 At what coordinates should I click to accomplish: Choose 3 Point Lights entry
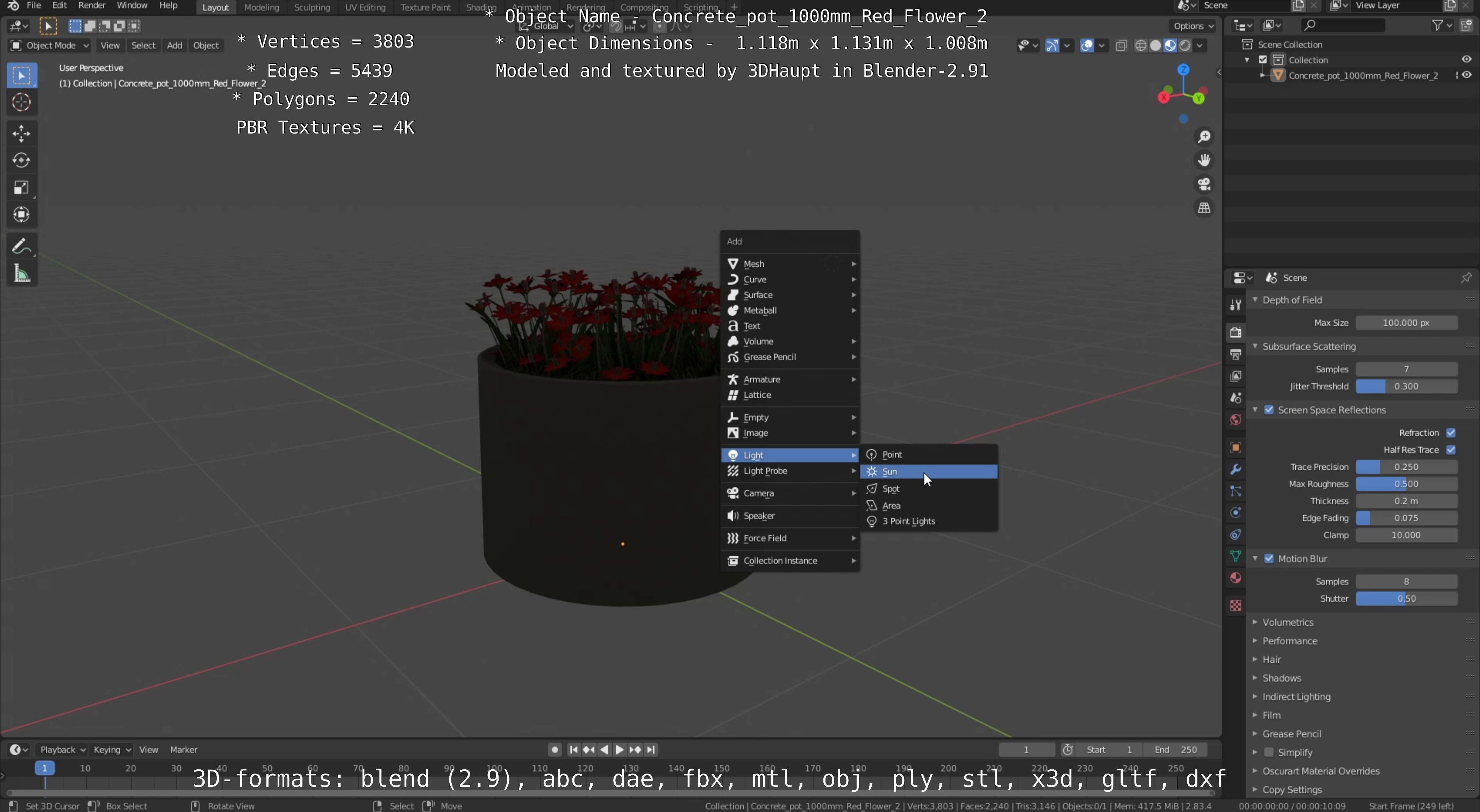(x=928, y=522)
